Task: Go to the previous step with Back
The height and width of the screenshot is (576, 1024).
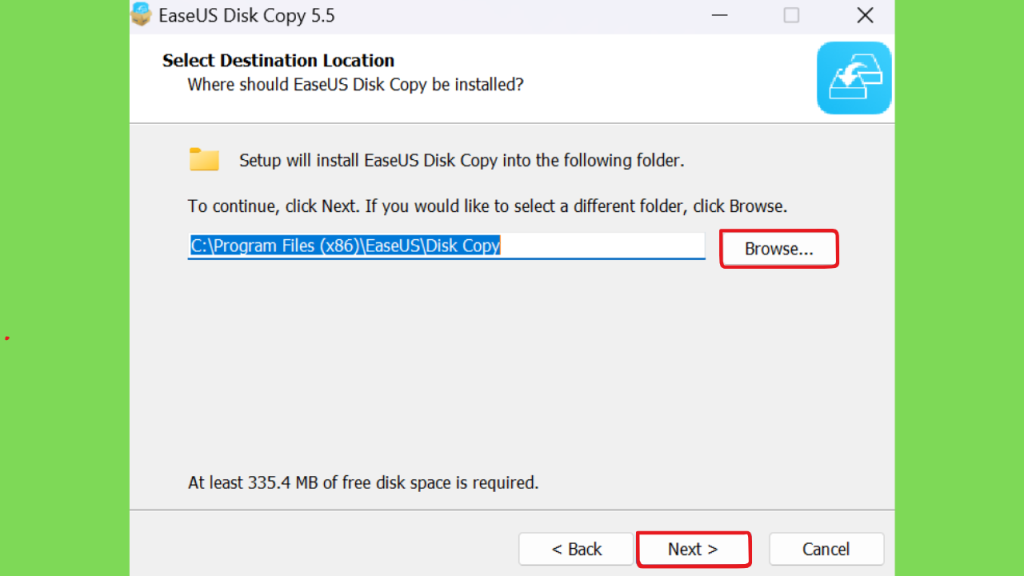Action: click(576, 549)
